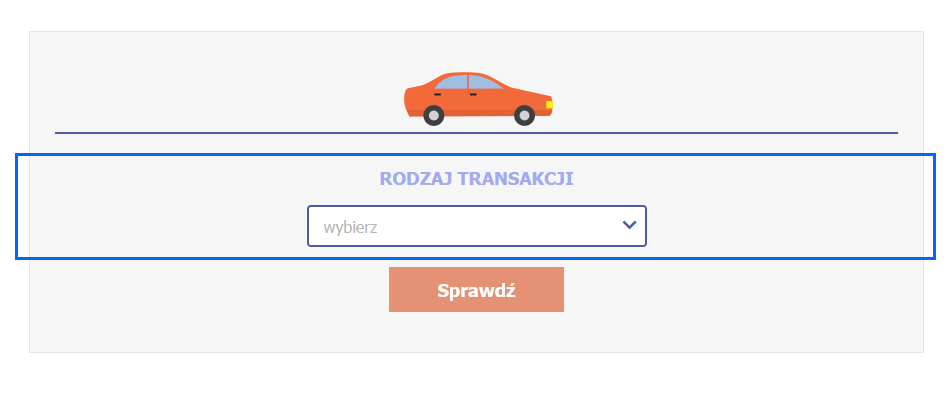
Task: Click the car's front side window
Action: pos(484,82)
